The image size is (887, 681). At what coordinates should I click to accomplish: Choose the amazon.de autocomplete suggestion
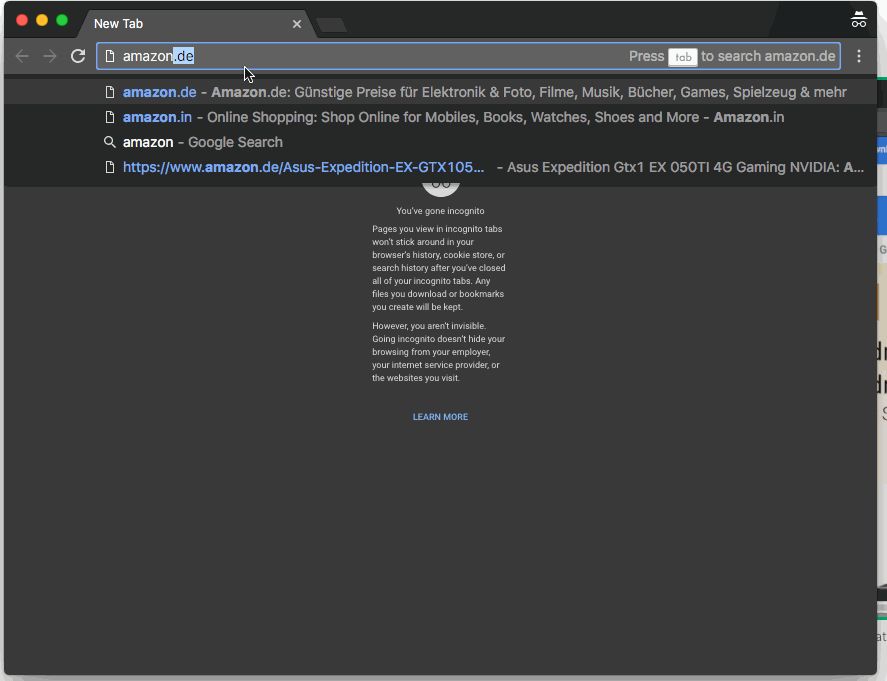point(440,92)
